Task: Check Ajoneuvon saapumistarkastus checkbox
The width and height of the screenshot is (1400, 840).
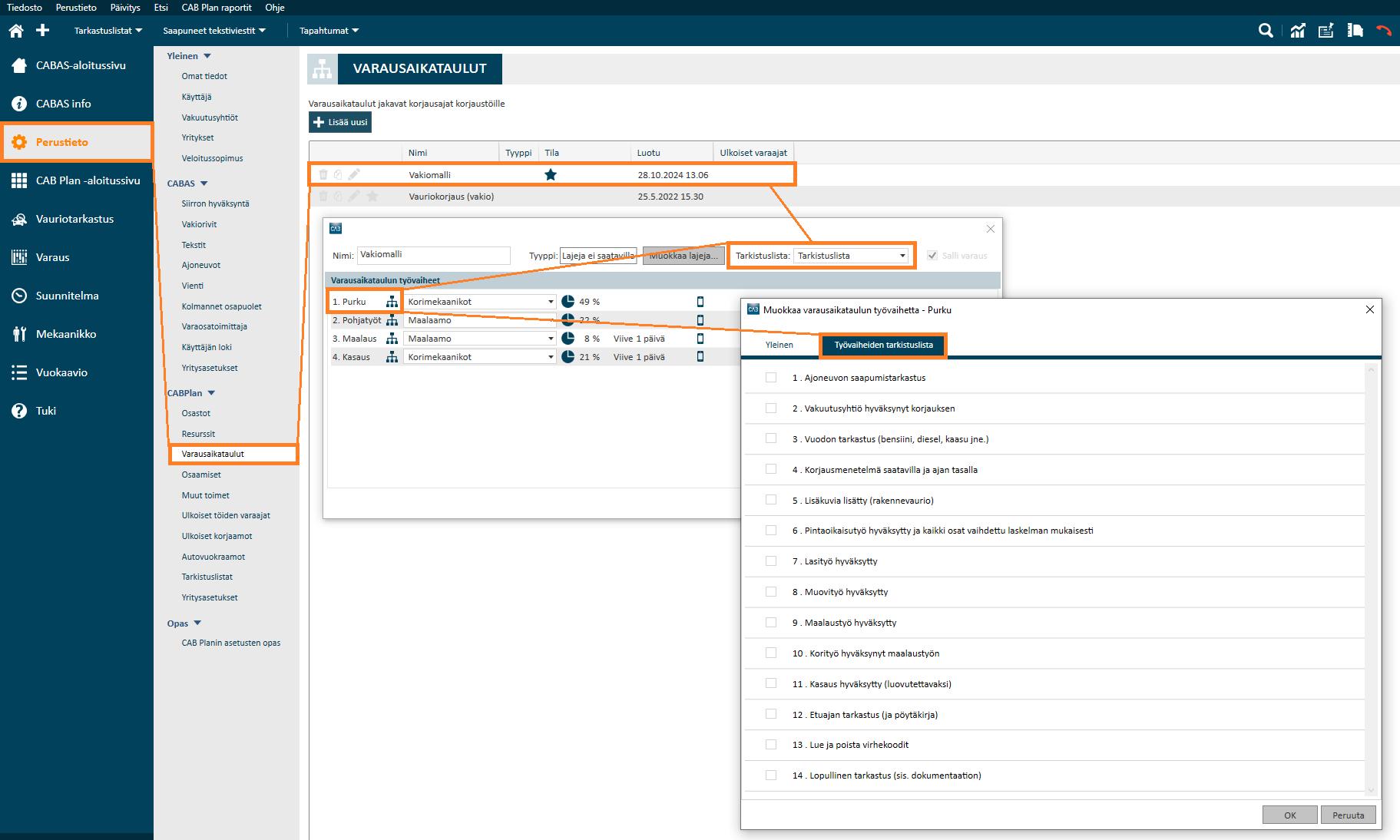Action: [771, 377]
